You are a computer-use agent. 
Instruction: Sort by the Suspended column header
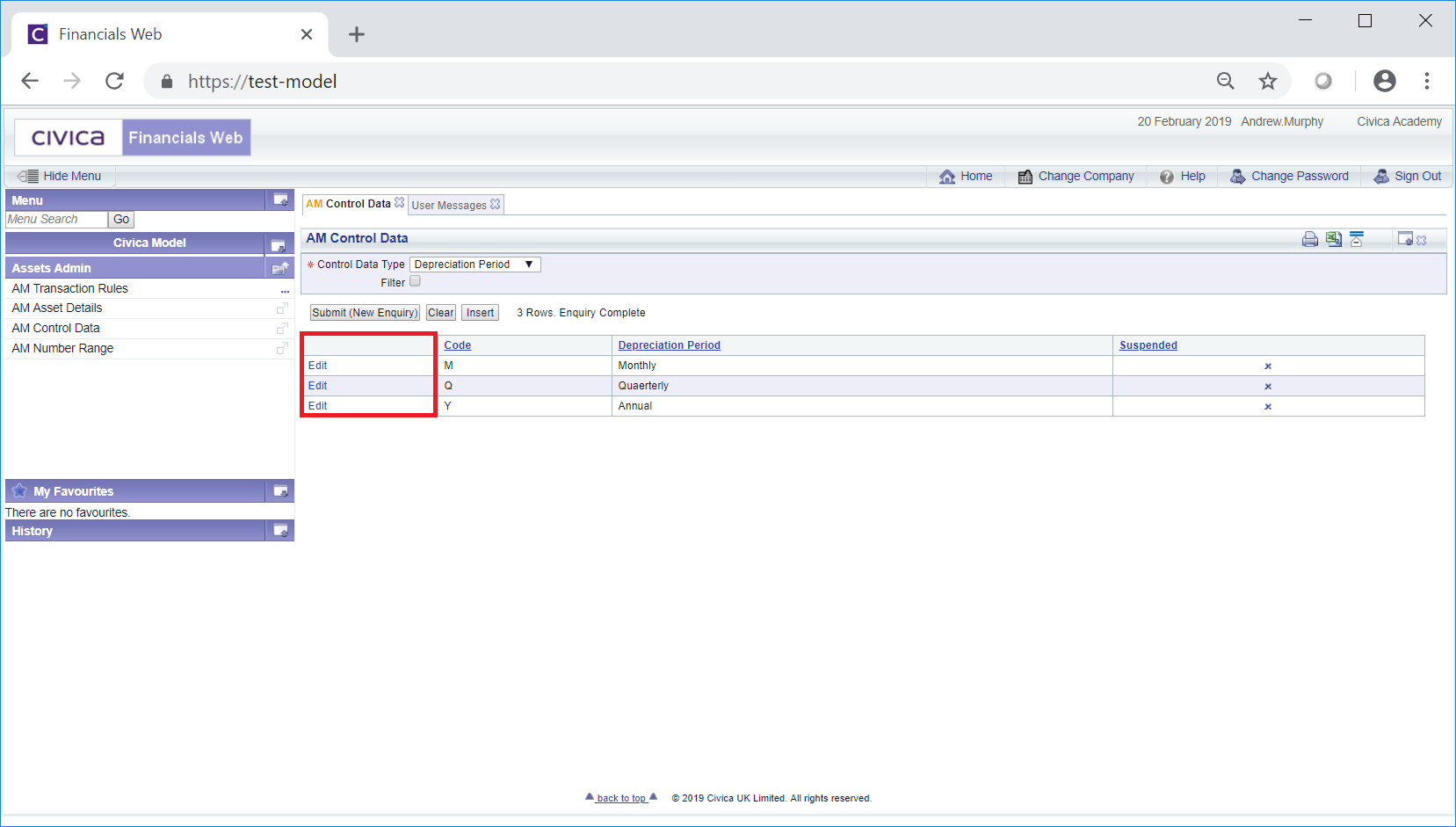[x=1148, y=345]
